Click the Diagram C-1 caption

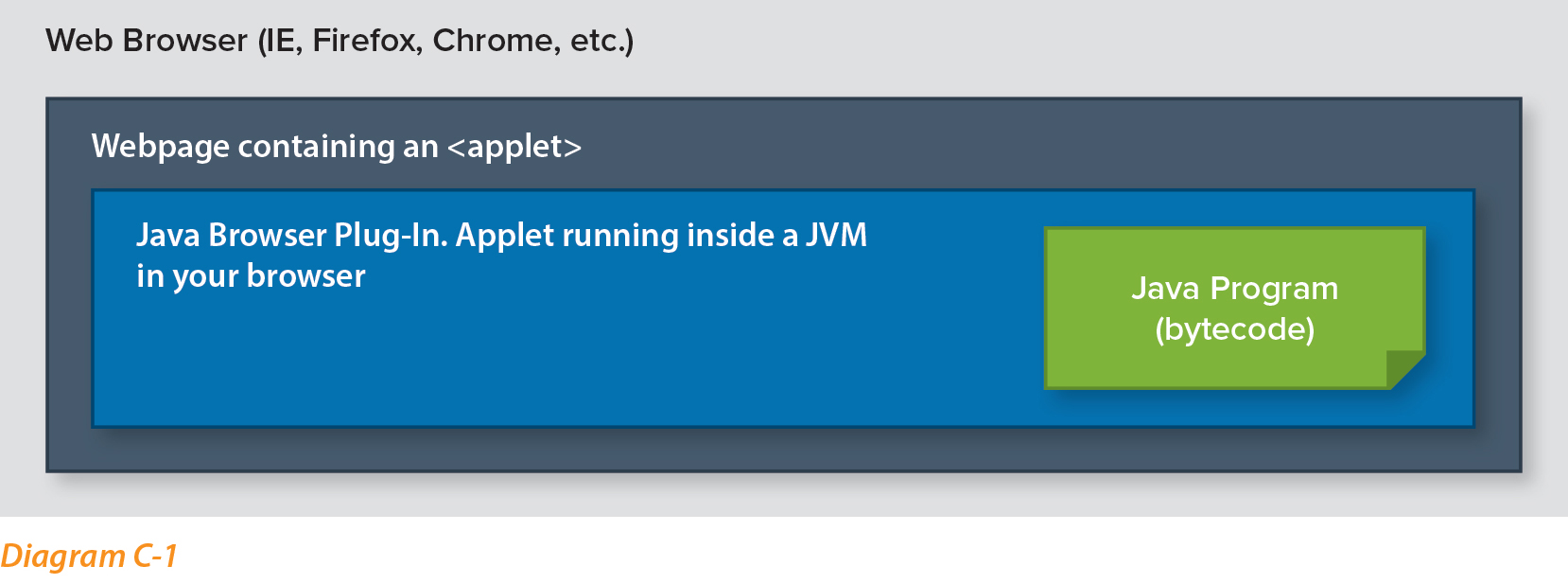[x=89, y=556]
